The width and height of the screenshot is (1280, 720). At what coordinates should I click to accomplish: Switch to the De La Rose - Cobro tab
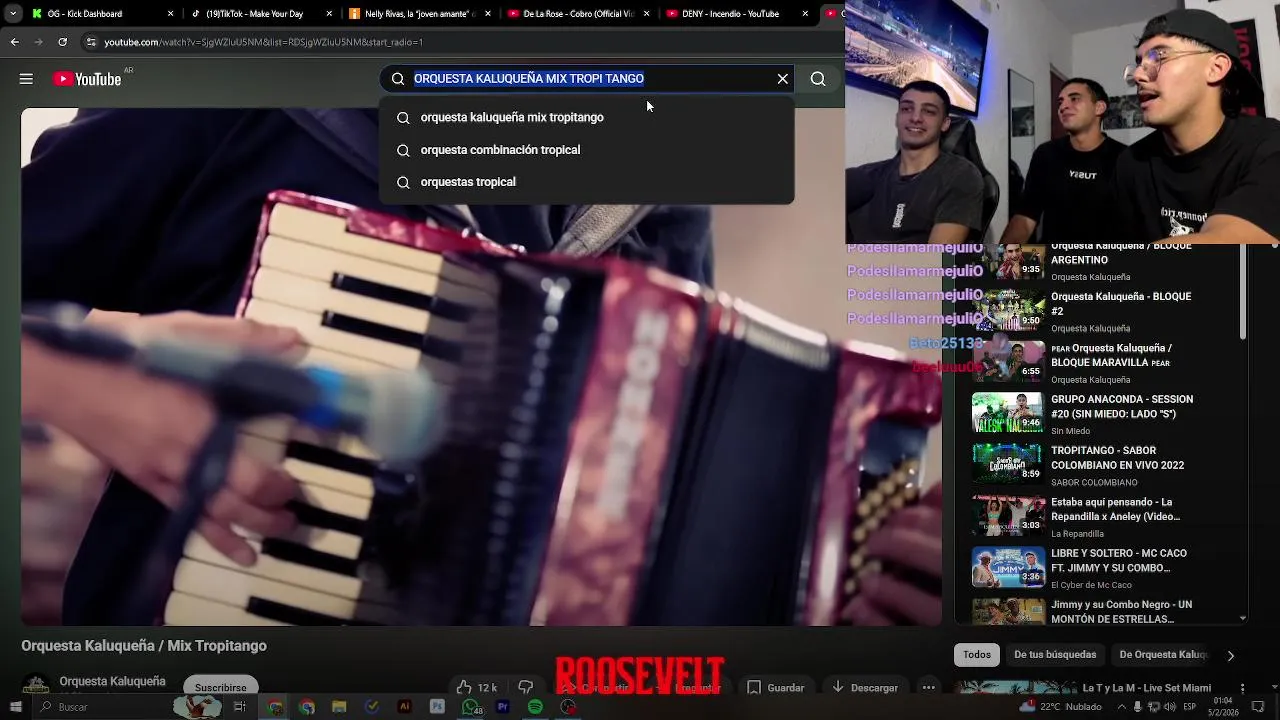[x=576, y=13]
